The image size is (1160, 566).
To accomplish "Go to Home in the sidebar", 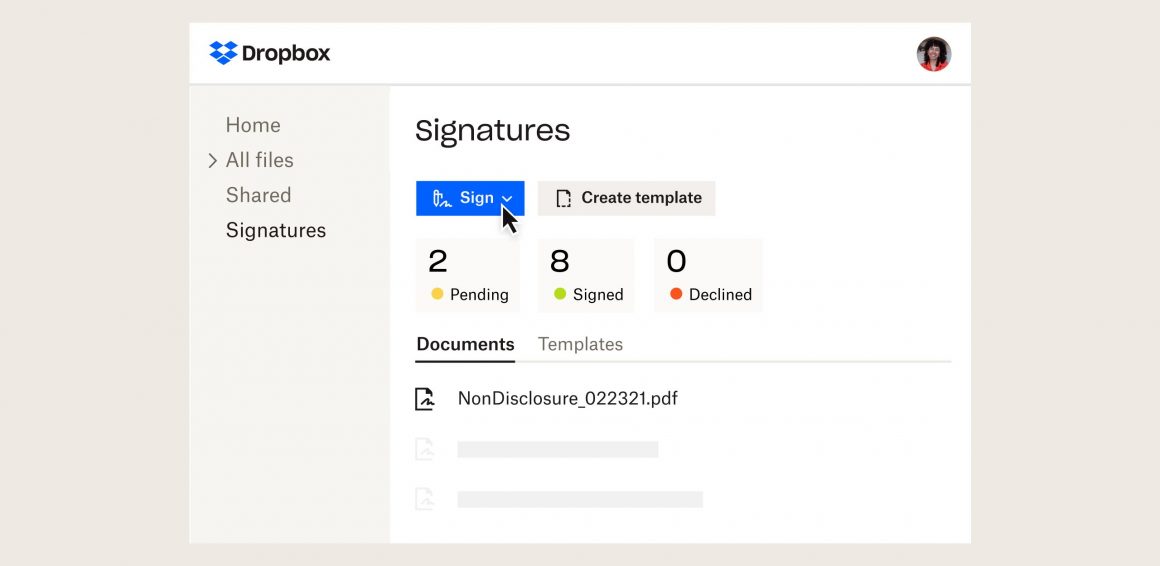I will [x=253, y=125].
